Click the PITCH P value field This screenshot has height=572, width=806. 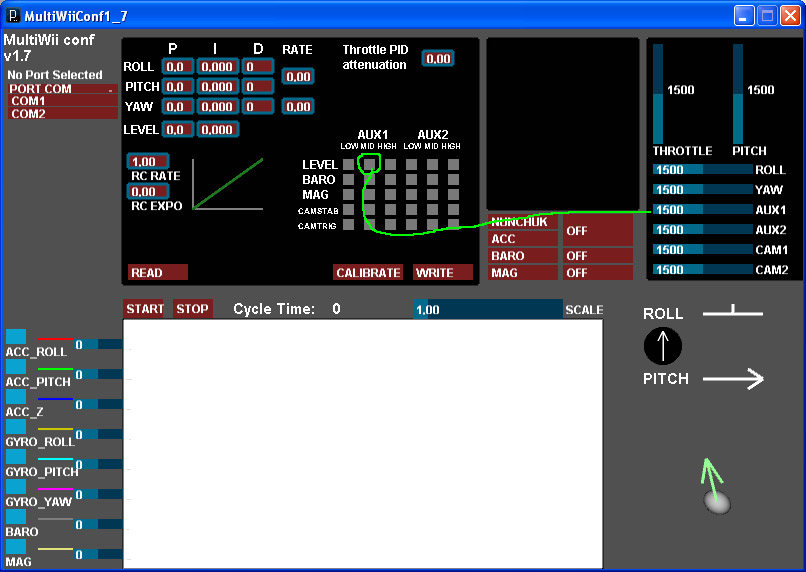[x=177, y=86]
